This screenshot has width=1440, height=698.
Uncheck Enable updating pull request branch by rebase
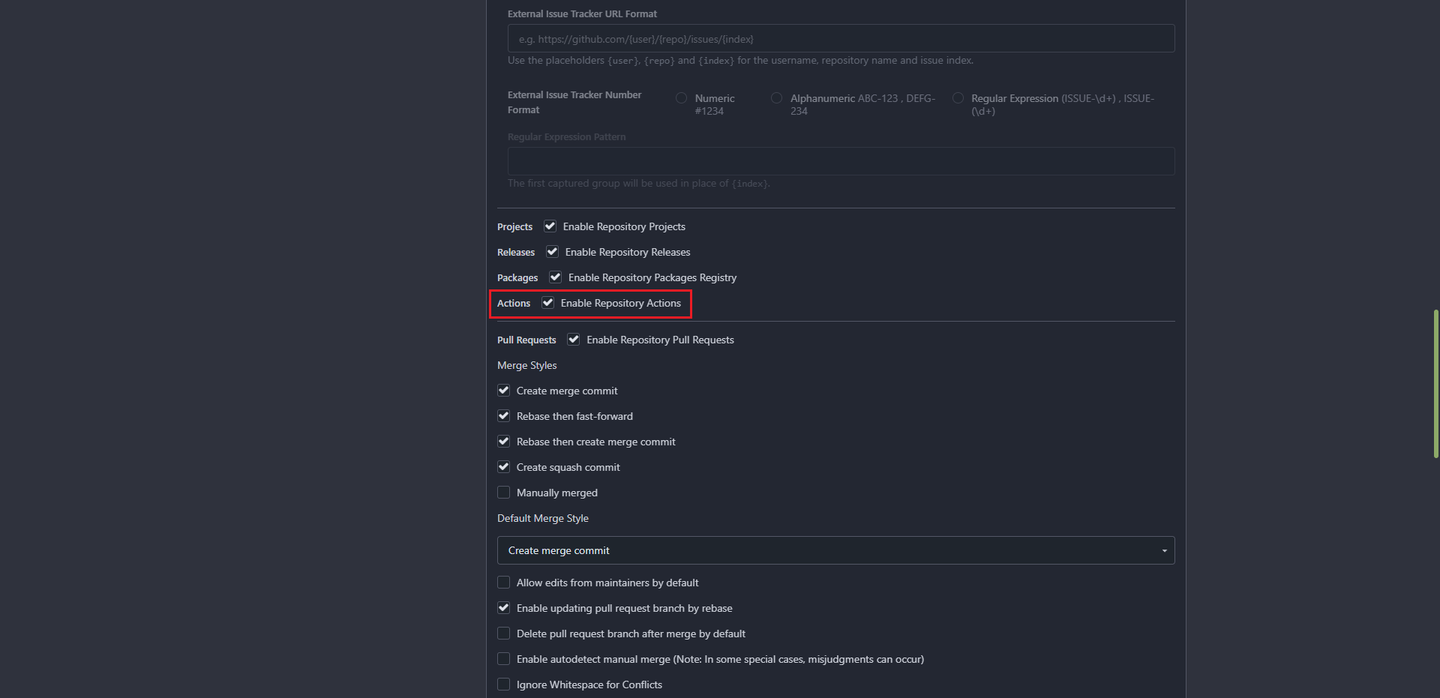point(504,608)
